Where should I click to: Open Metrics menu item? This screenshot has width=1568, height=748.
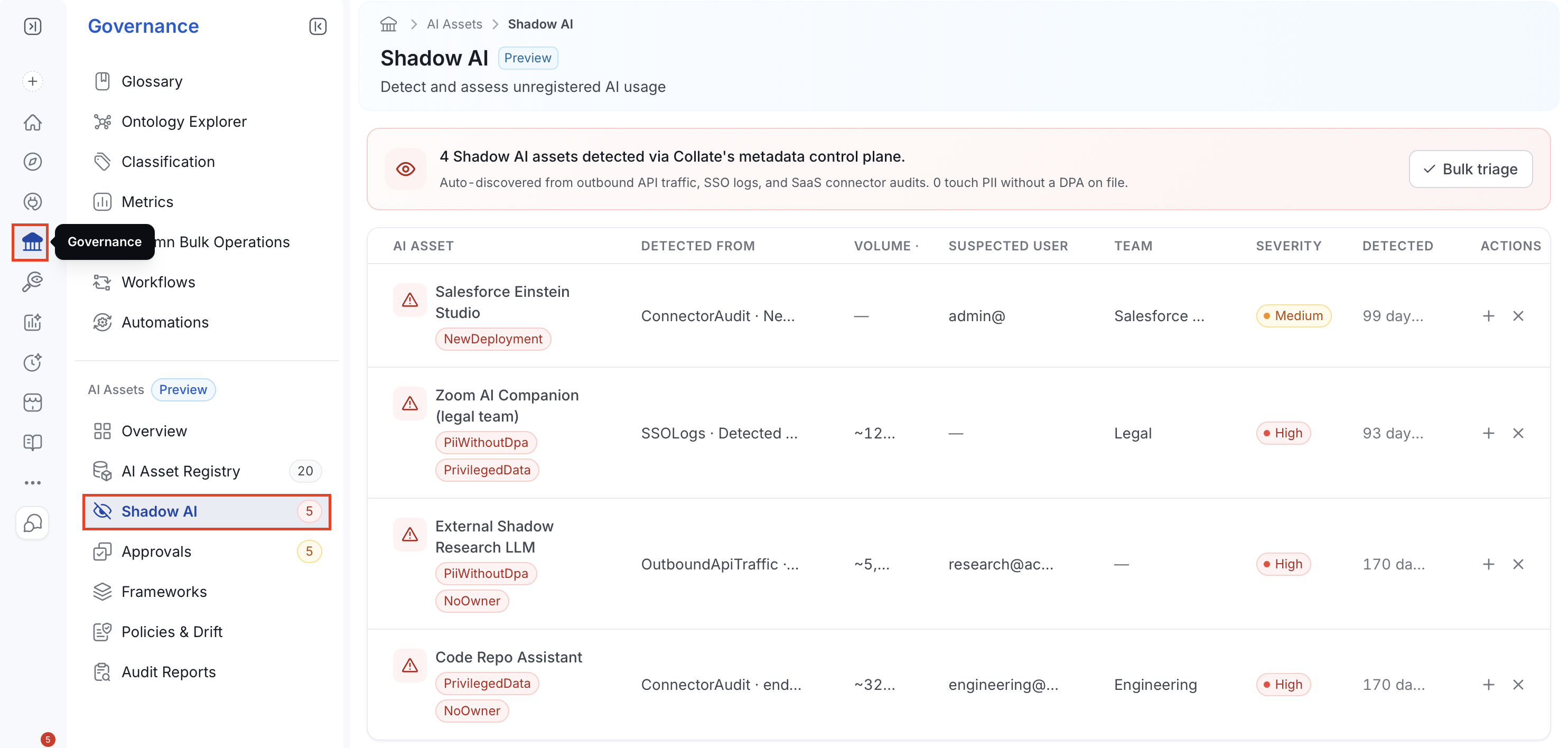point(207,202)
